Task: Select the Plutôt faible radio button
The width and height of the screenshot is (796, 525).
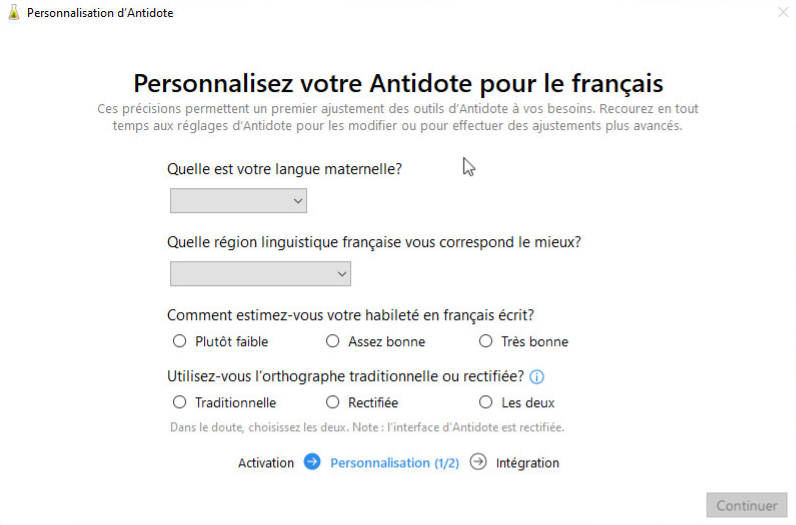Action: (x=180, y=341)
